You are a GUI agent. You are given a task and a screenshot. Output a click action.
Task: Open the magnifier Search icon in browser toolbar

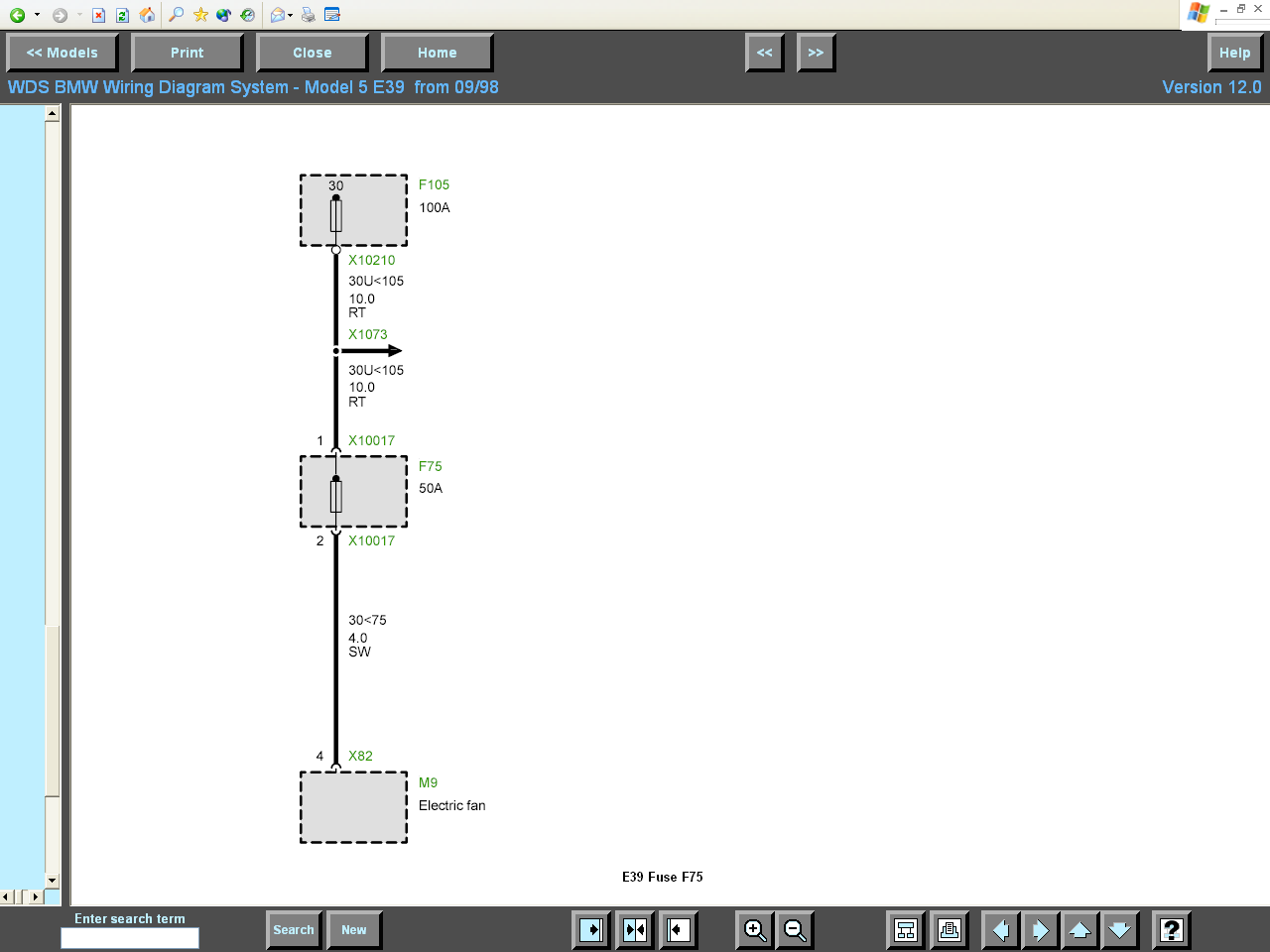[x=177, y=15]
